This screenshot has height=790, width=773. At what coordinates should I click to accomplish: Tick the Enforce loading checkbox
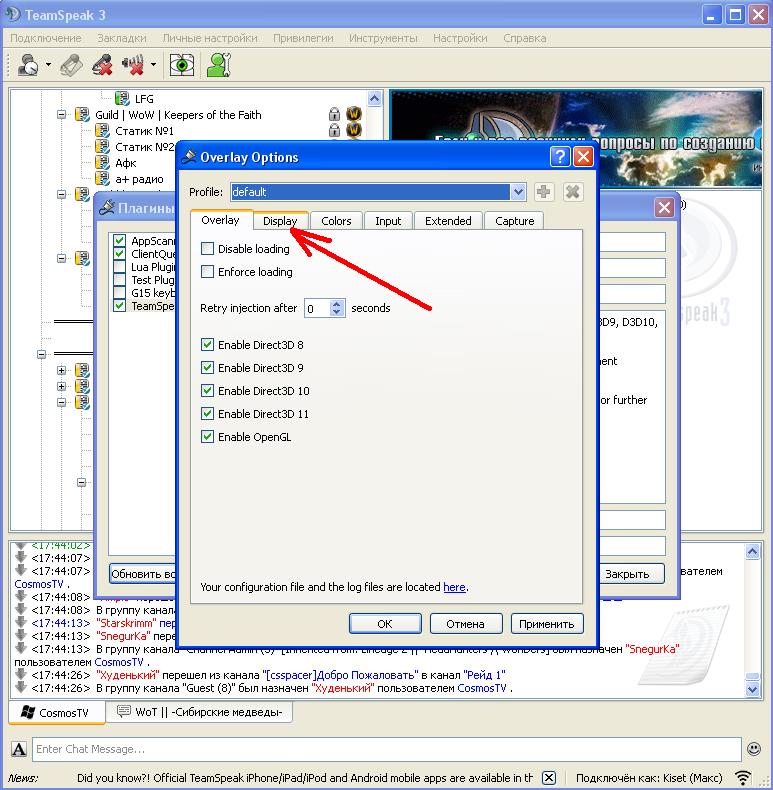(207, 272)
